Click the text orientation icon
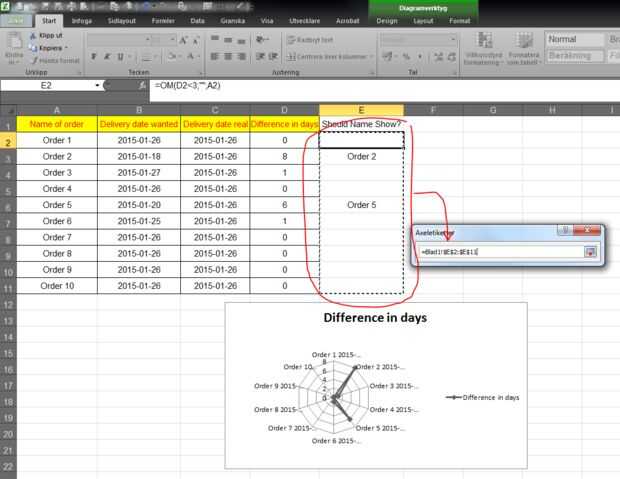The width and height of the screenshot is (620, 479). point(261,39)
